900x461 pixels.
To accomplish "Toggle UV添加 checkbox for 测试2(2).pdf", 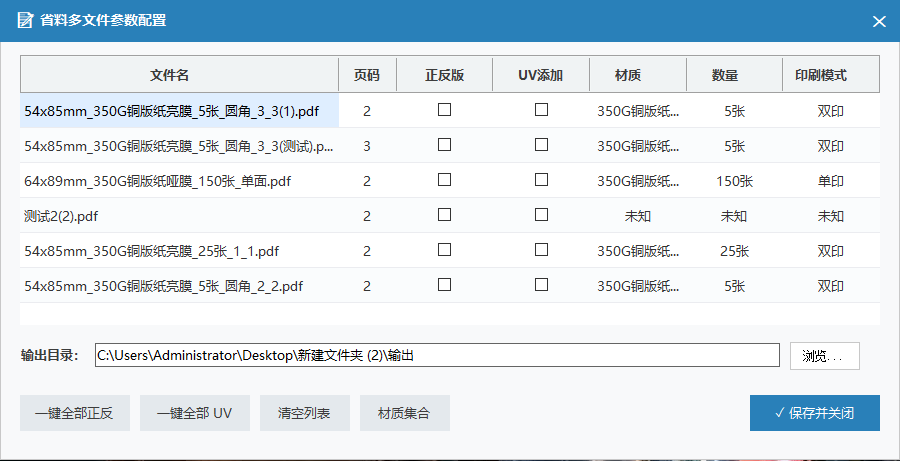I will (x=541, y=215).
